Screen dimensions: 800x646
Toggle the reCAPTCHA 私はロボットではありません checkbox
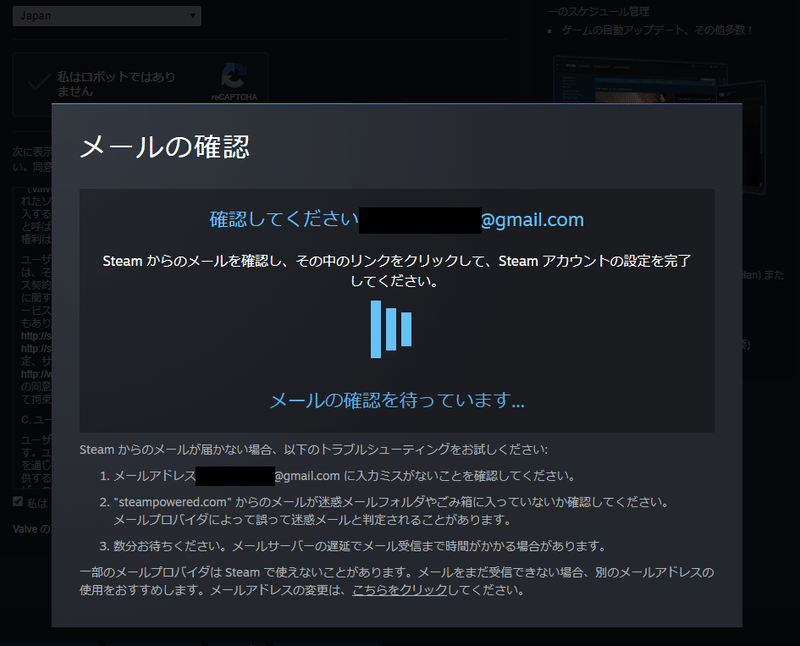pyautogui.click(x=39, y=82)
